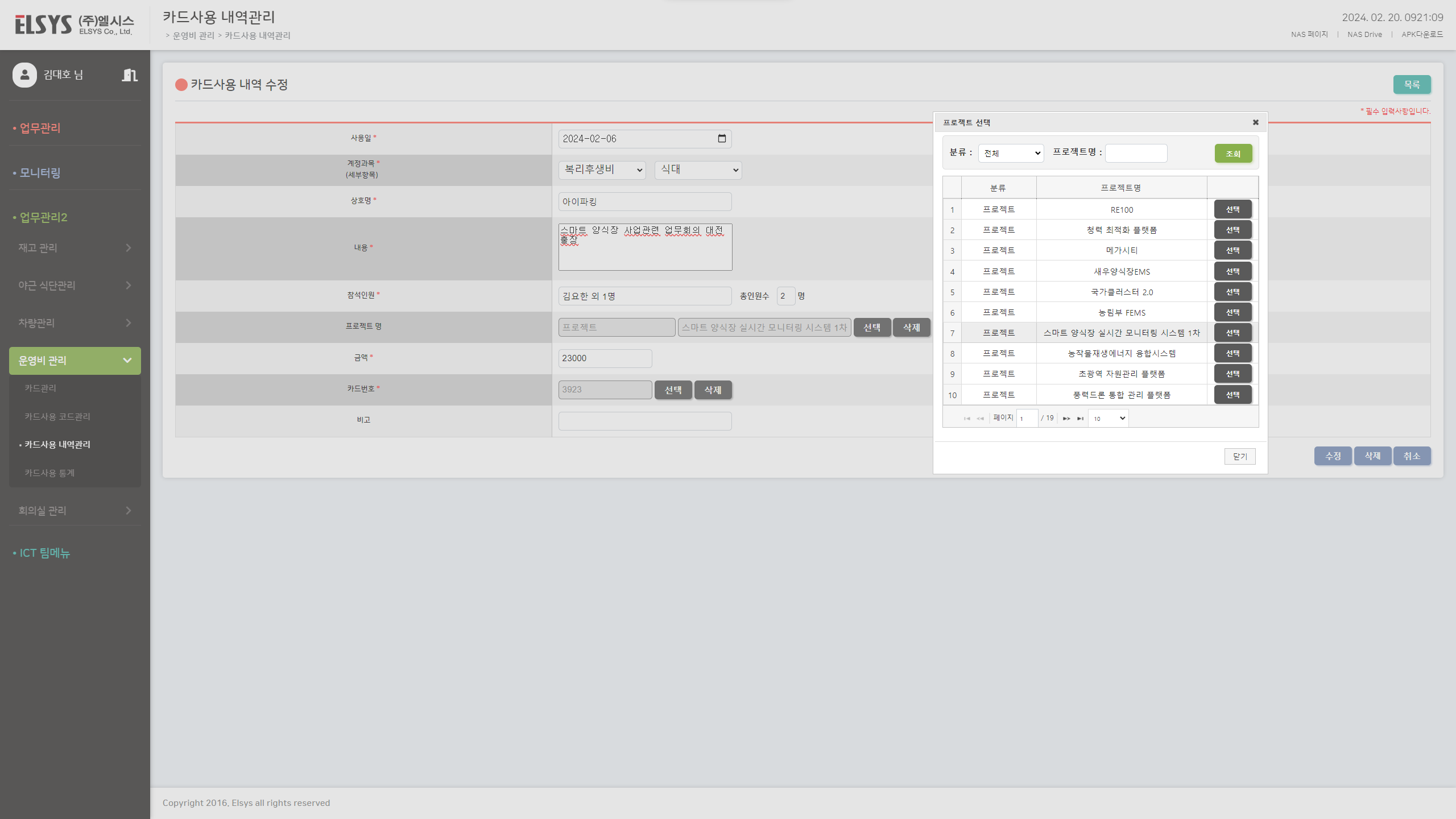Go to previous page arrow in pager
1456x819 pixels.
(980, 419)
